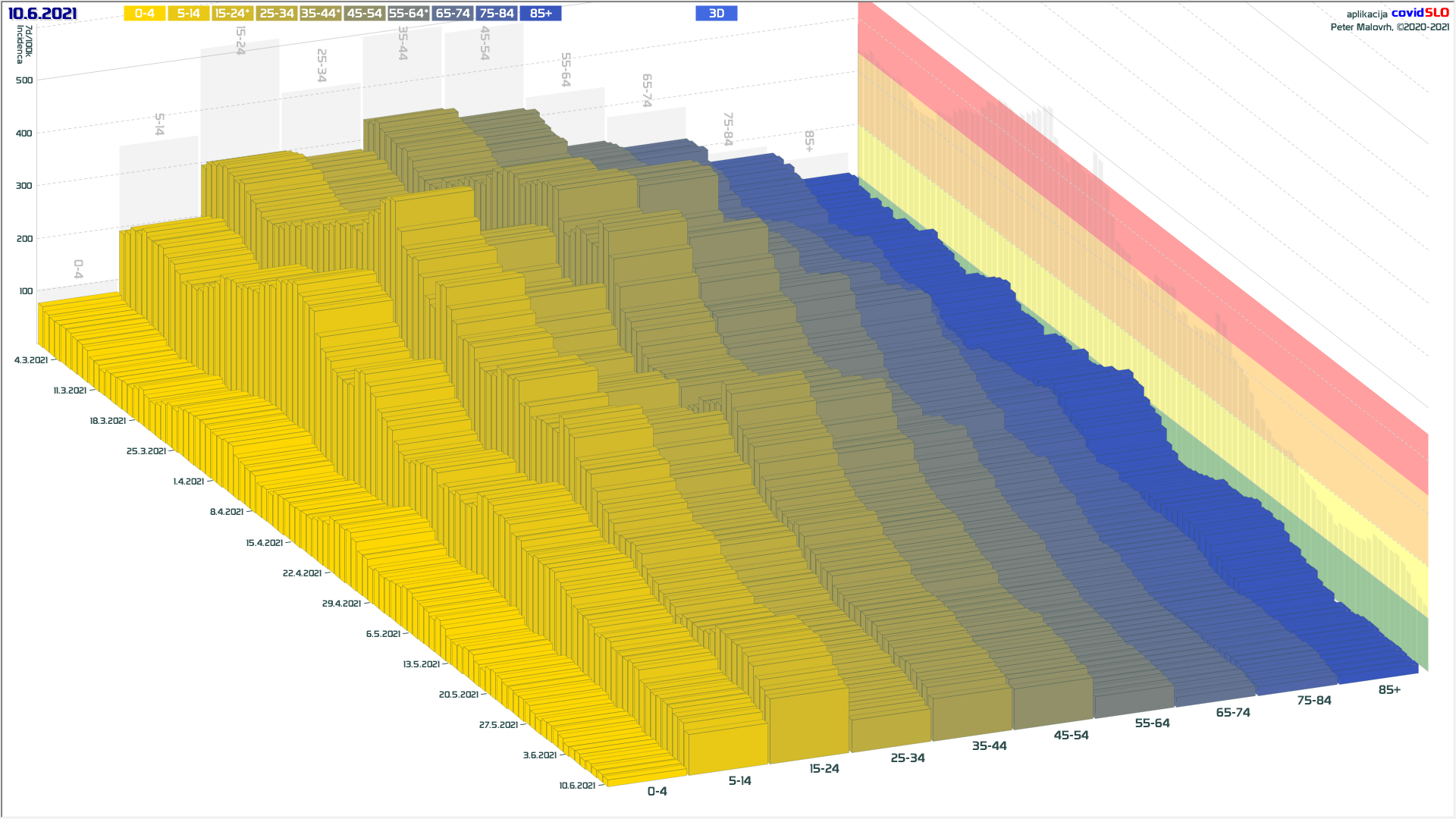
Task: Open the covidSLO application link
Action: point(1420,13)
